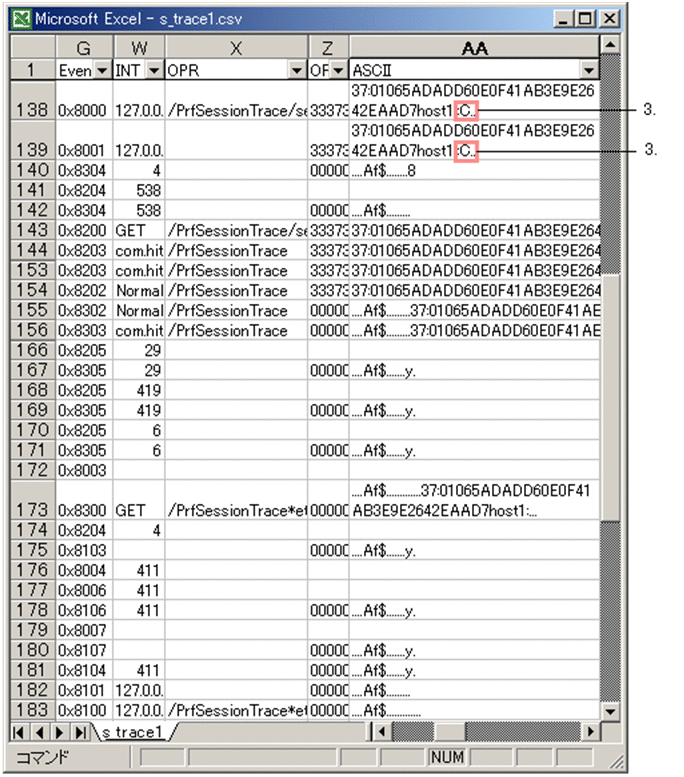Click the vertical scrollbar down arrow
684x777 pixels.
[x=609, y=711]
